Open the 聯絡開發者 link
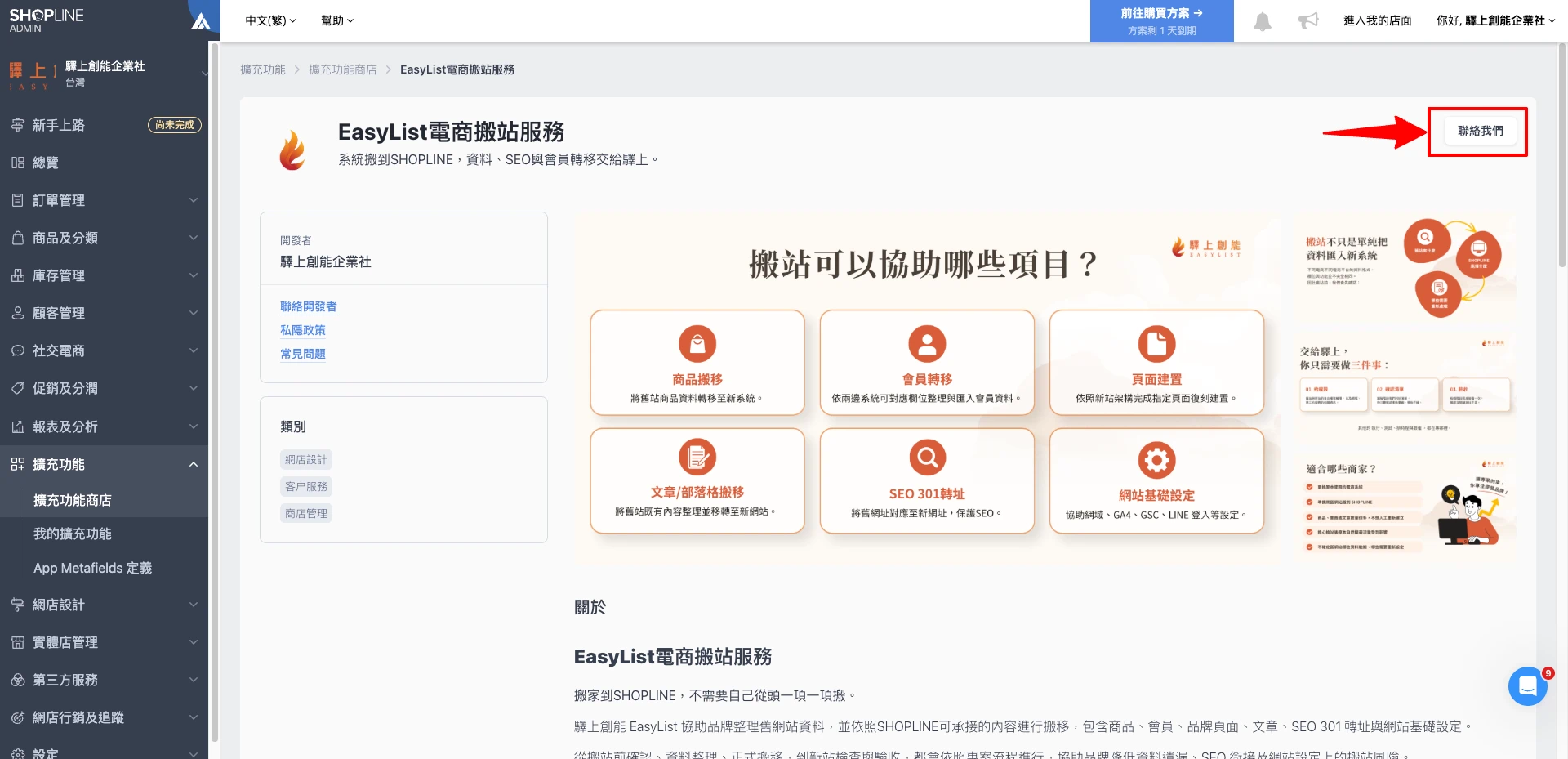This screenshot has width=1568, height=759. tap(308, 306)
